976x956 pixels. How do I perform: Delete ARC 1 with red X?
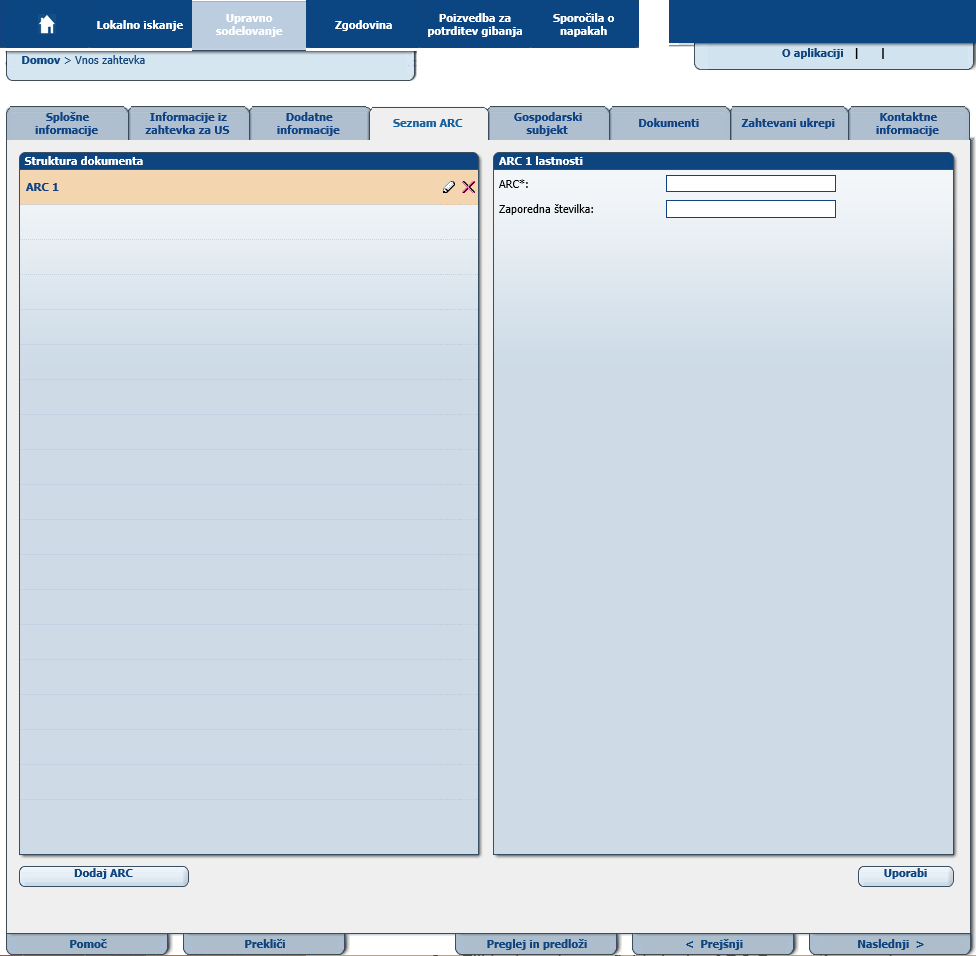[469, 187]
